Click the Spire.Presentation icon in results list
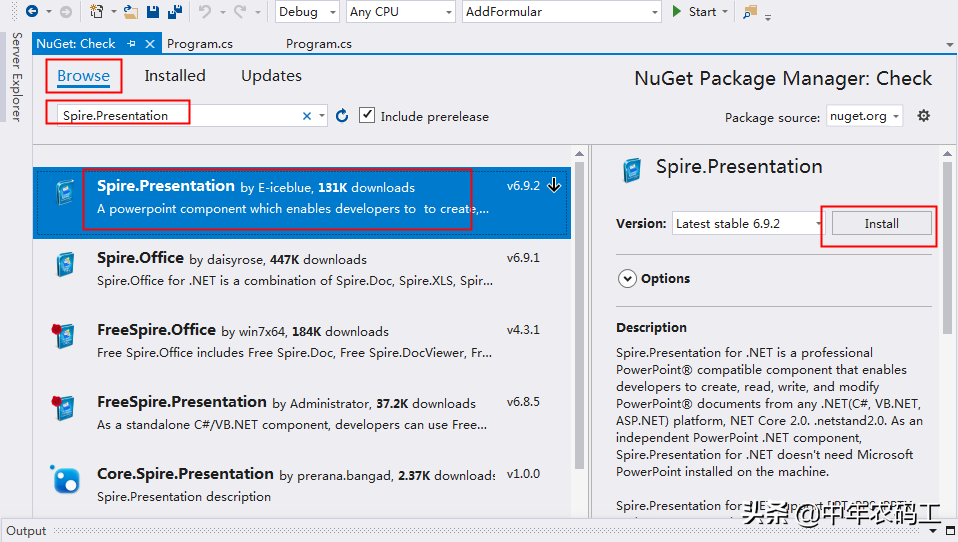 (65, 192)
